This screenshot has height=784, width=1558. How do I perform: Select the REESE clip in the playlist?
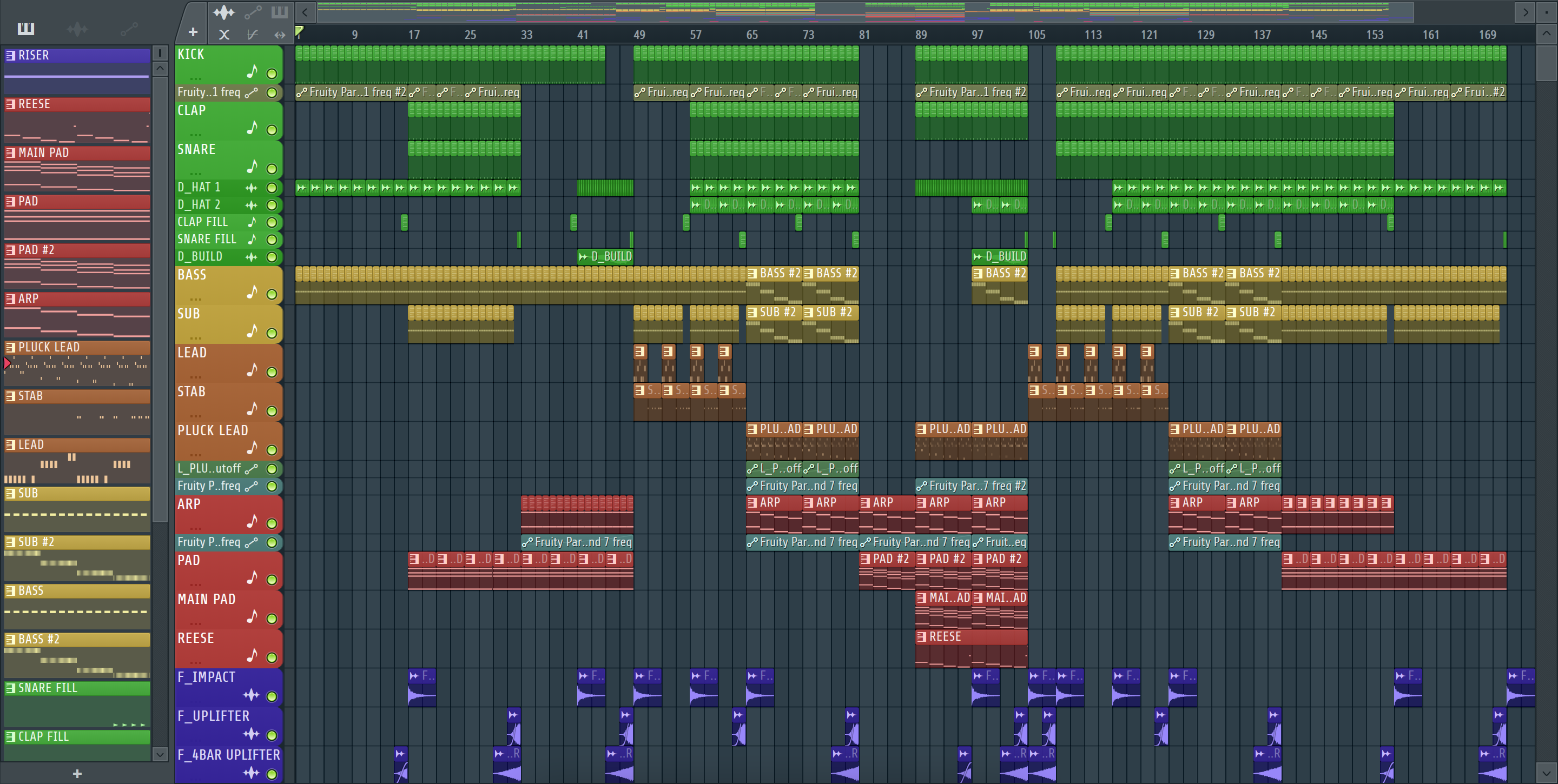coord(972,649)
